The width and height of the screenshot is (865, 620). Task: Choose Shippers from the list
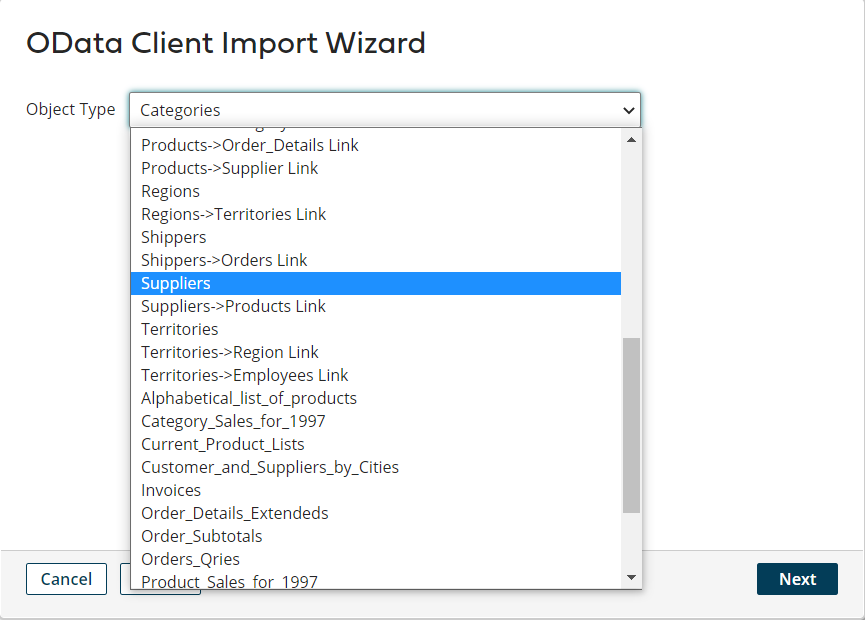tap(173, 237)
